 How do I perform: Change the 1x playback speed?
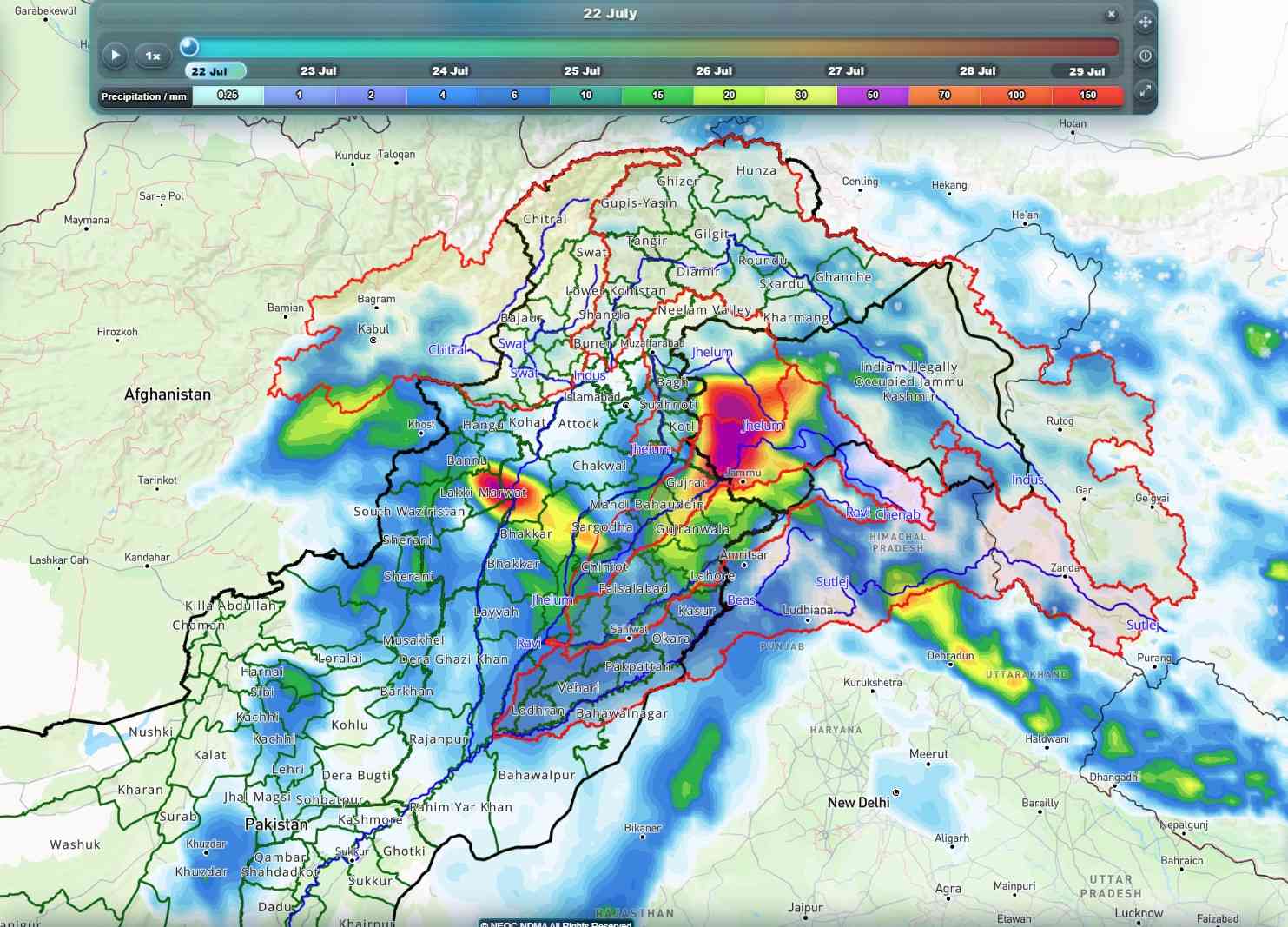153,56
